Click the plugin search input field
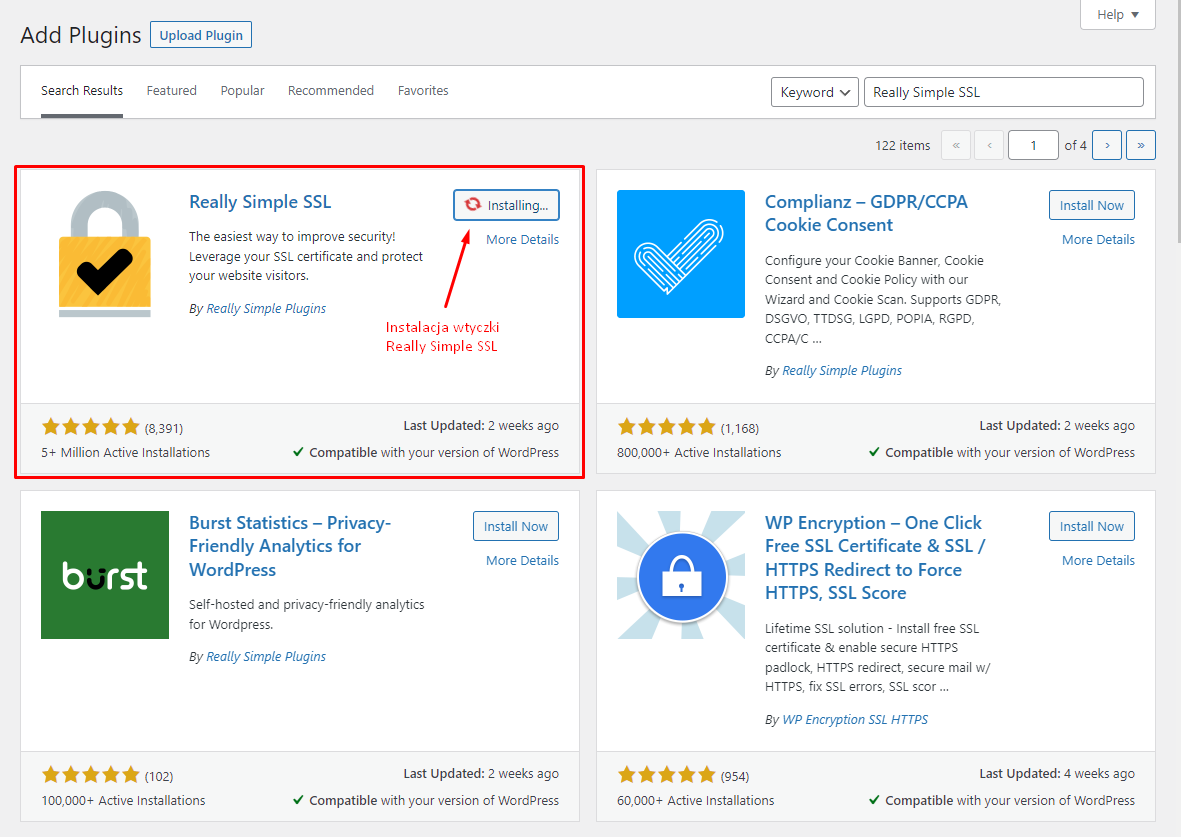Viewport: 1181px width, 837px height. pos(1003,92)
